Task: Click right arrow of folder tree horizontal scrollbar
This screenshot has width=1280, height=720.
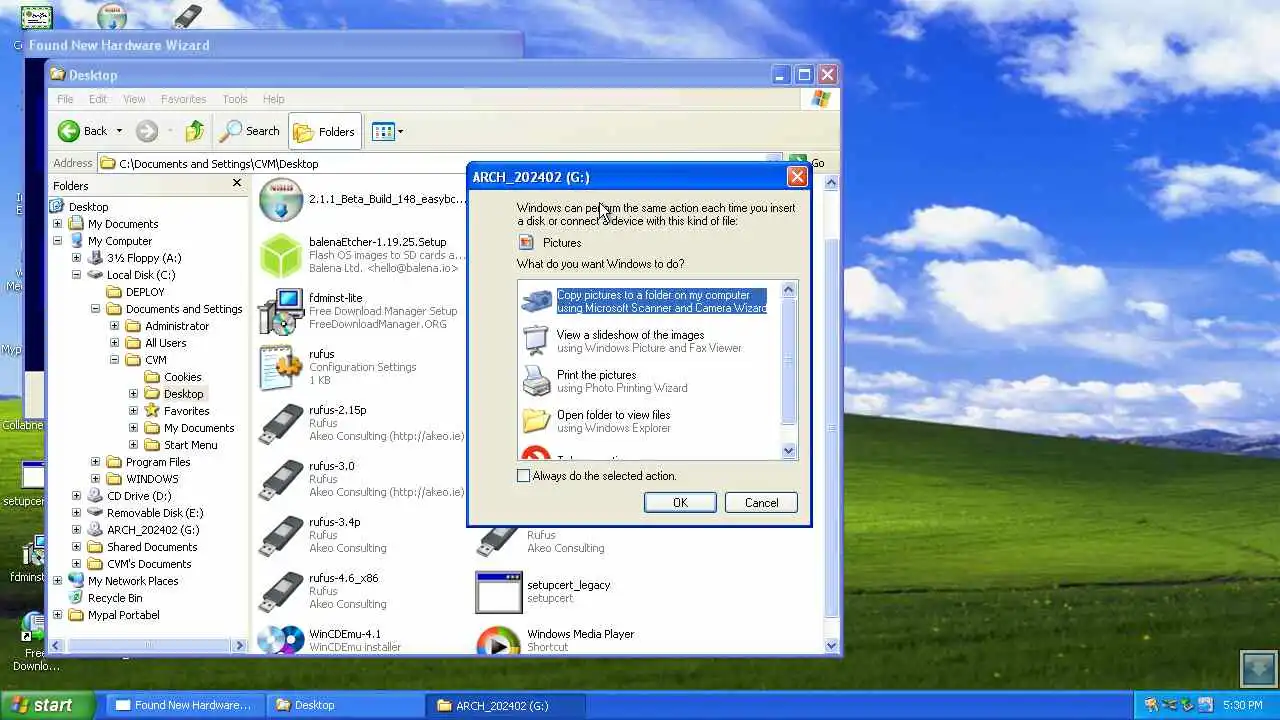Action: click(x=240, y=646)
